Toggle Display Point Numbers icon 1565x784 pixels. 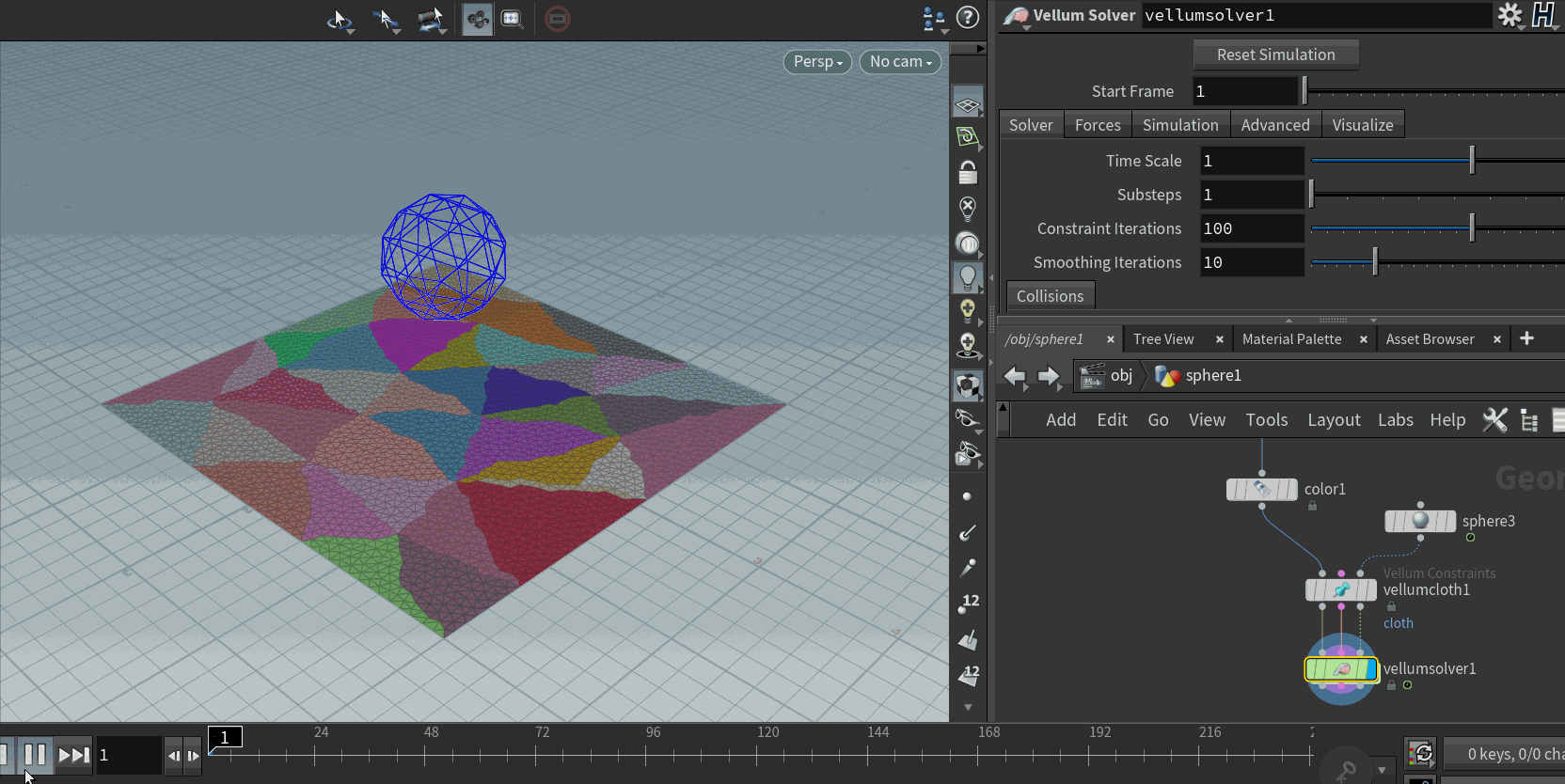[x=968, y=604]
